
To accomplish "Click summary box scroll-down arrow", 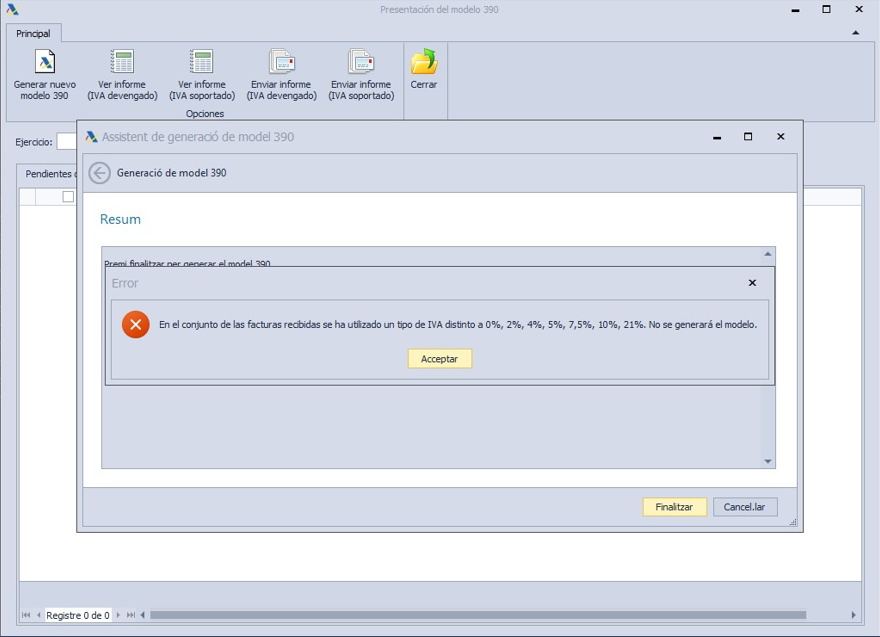I will tap(768, 461).
